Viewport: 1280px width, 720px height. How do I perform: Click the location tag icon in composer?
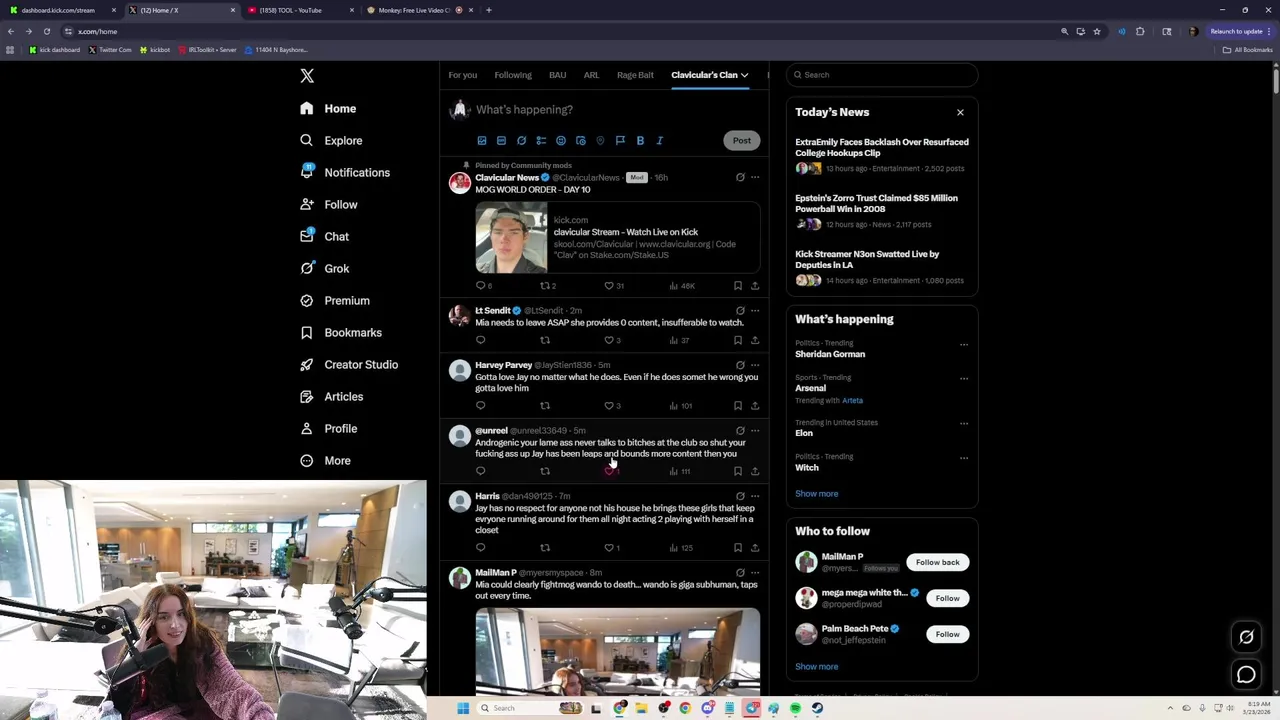click(600, 141)
